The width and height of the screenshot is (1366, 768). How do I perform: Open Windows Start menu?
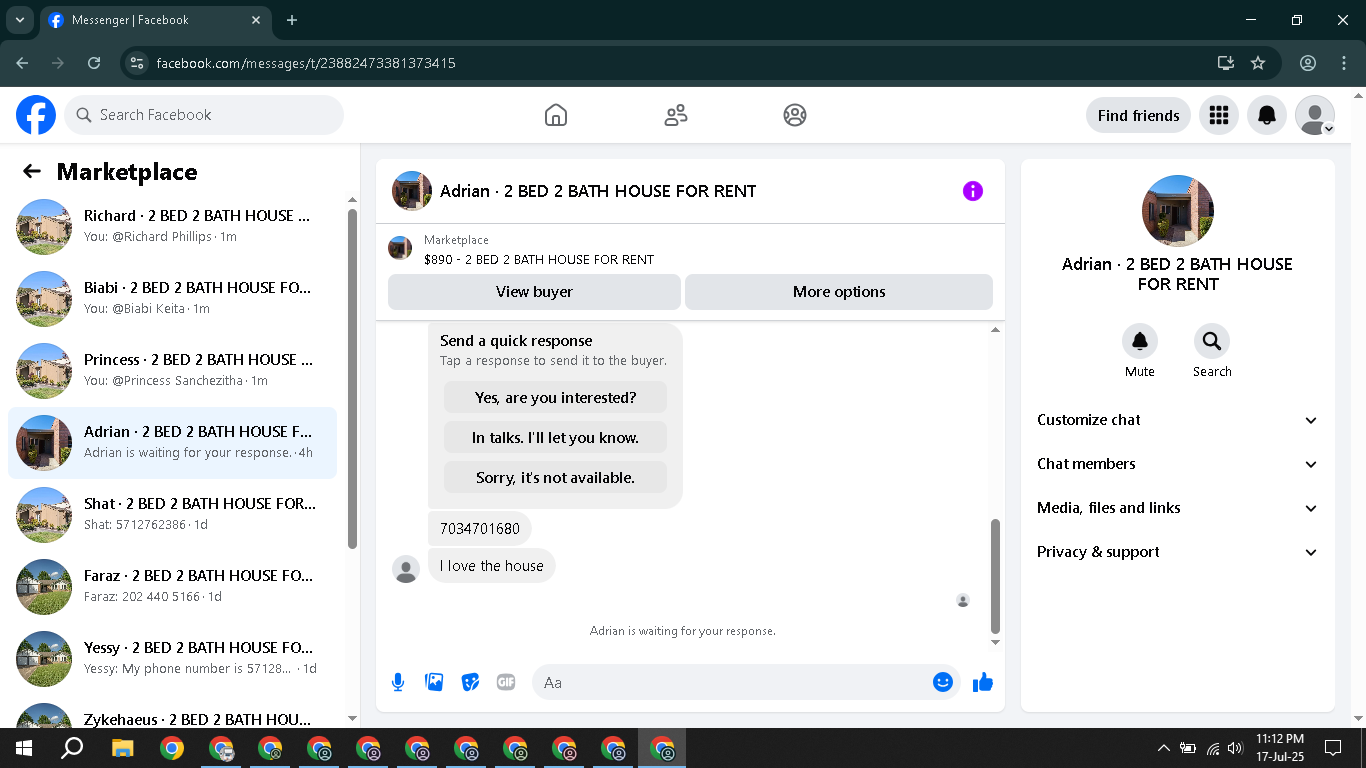(x=24, y=748)
